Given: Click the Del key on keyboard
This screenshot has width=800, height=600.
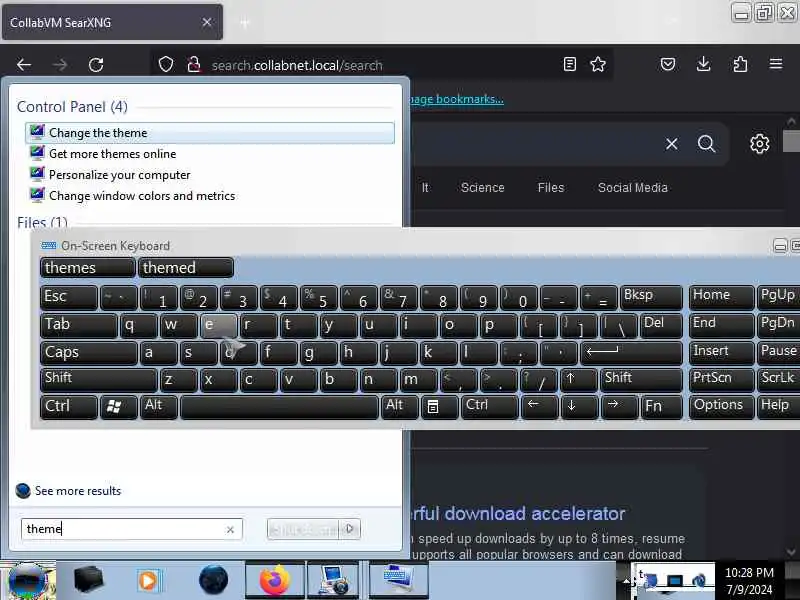Looking at the screenshot, I should 661,326.
